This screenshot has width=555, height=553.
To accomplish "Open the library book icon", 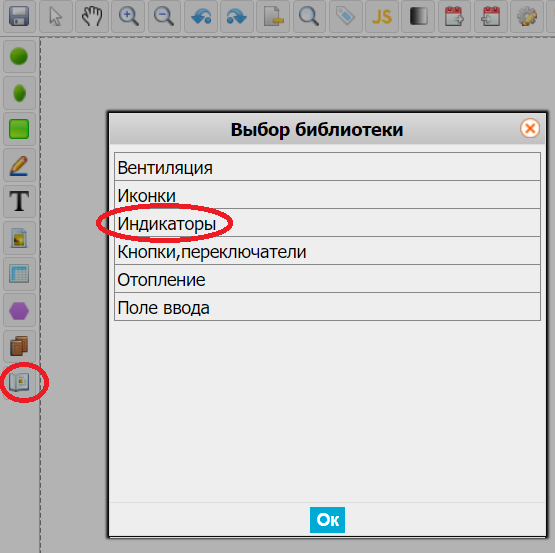I will pos(19,382).
